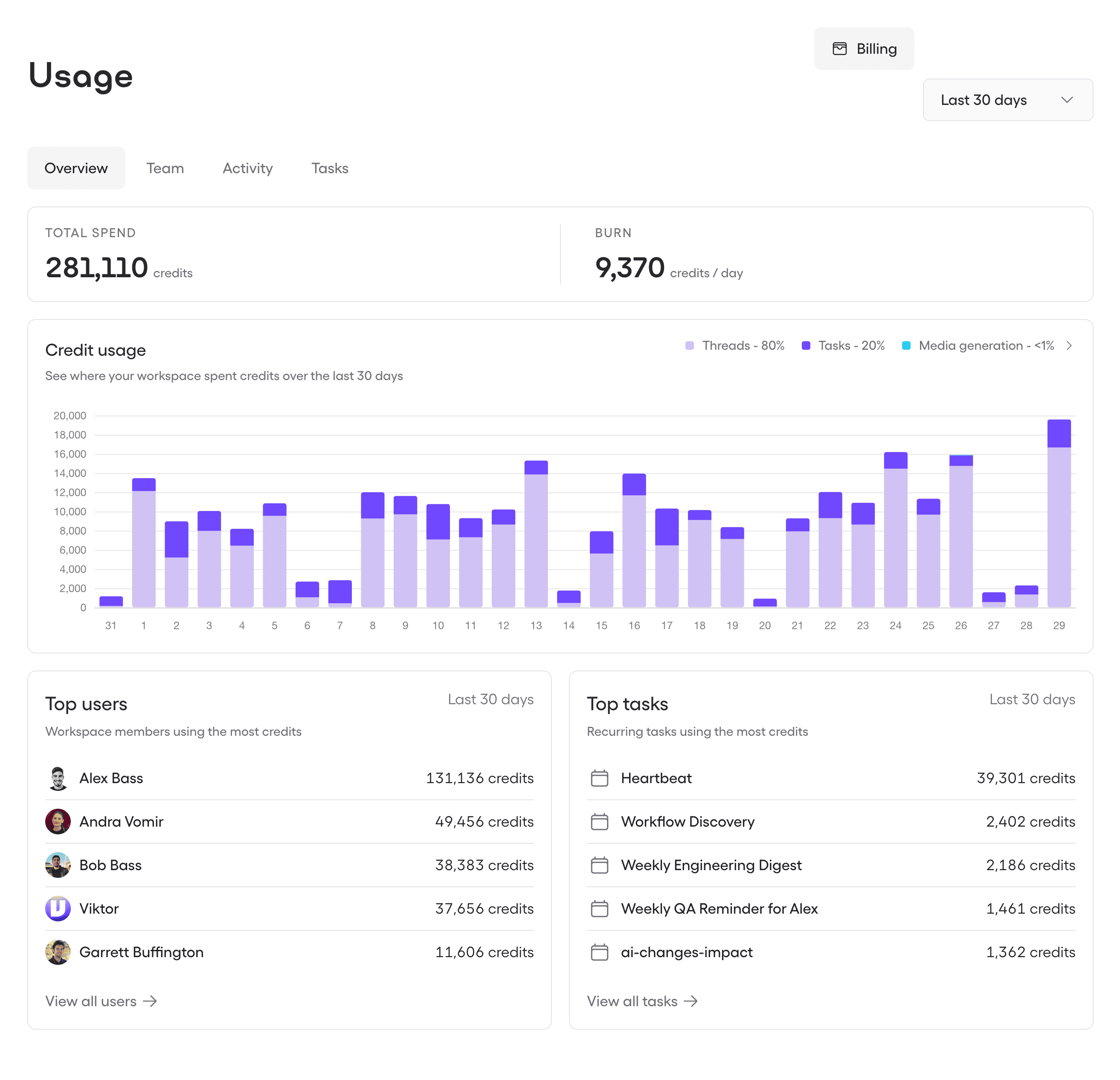
Task: Select Garrett Buffington user name
Action: 141,952
